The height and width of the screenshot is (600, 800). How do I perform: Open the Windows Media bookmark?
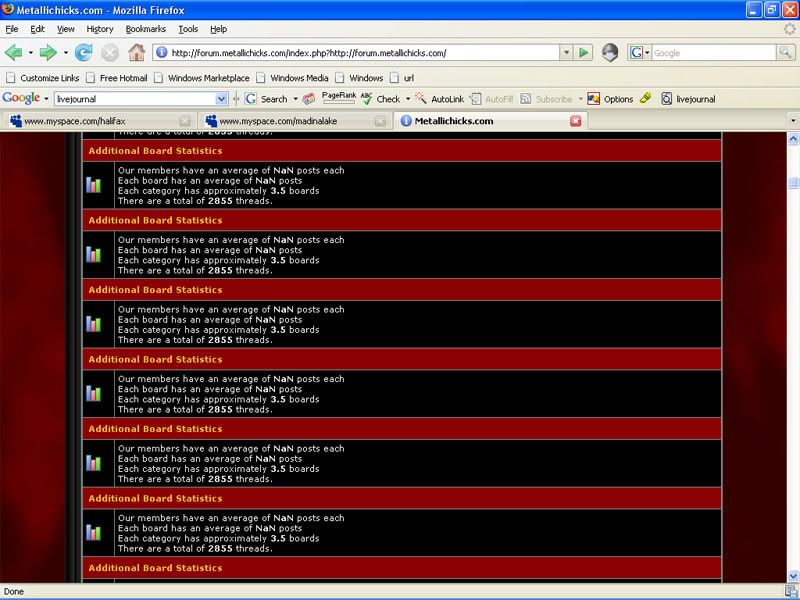click(292, 78)
